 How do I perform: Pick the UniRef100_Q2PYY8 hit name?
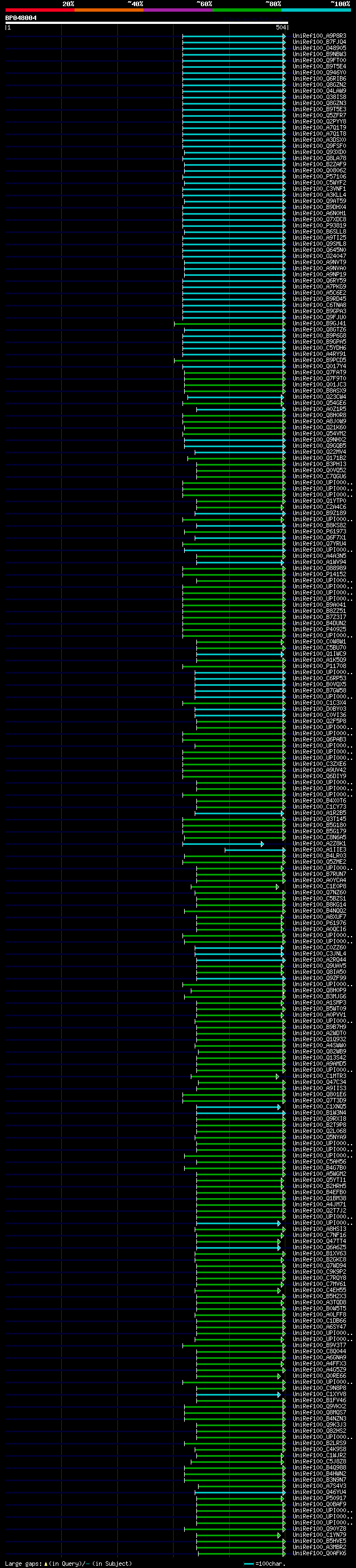click(319, 122)
